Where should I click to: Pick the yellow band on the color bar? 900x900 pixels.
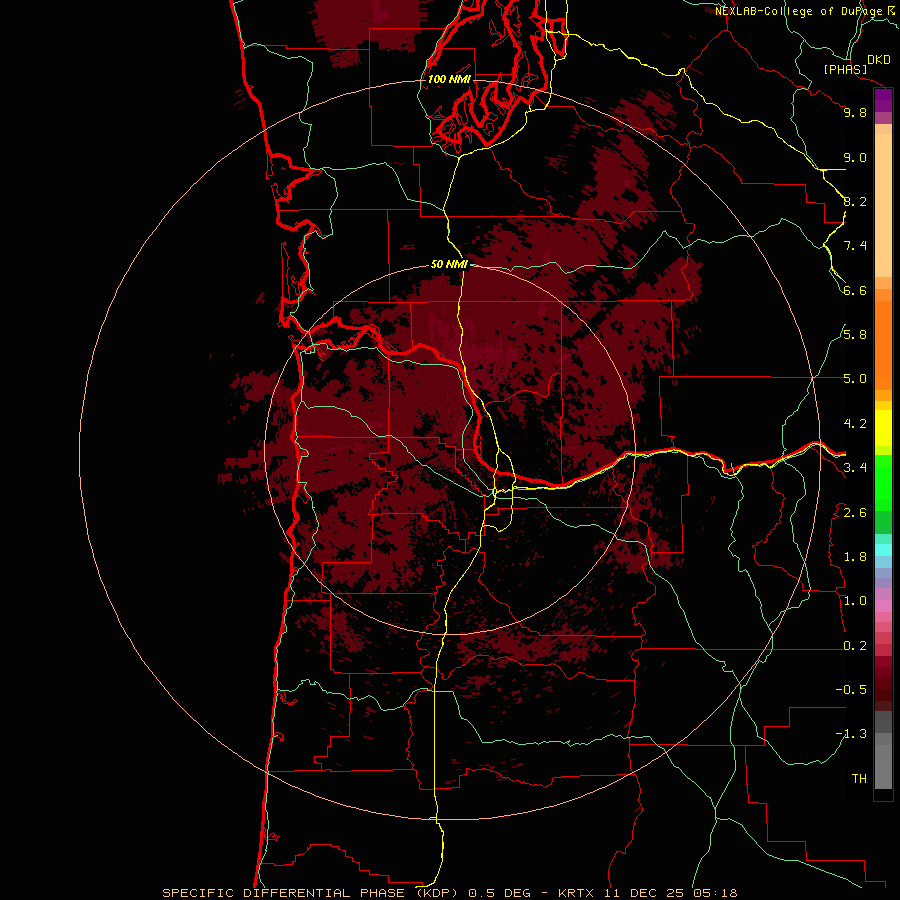[883, 428]
